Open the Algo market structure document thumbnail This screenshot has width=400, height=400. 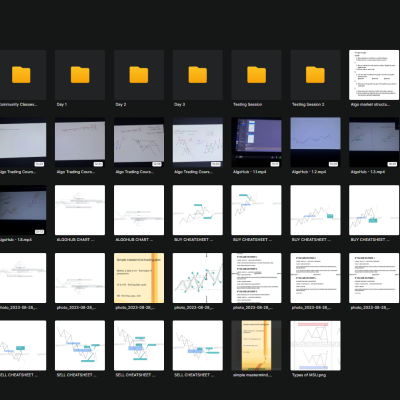click(x=374, y=75)
